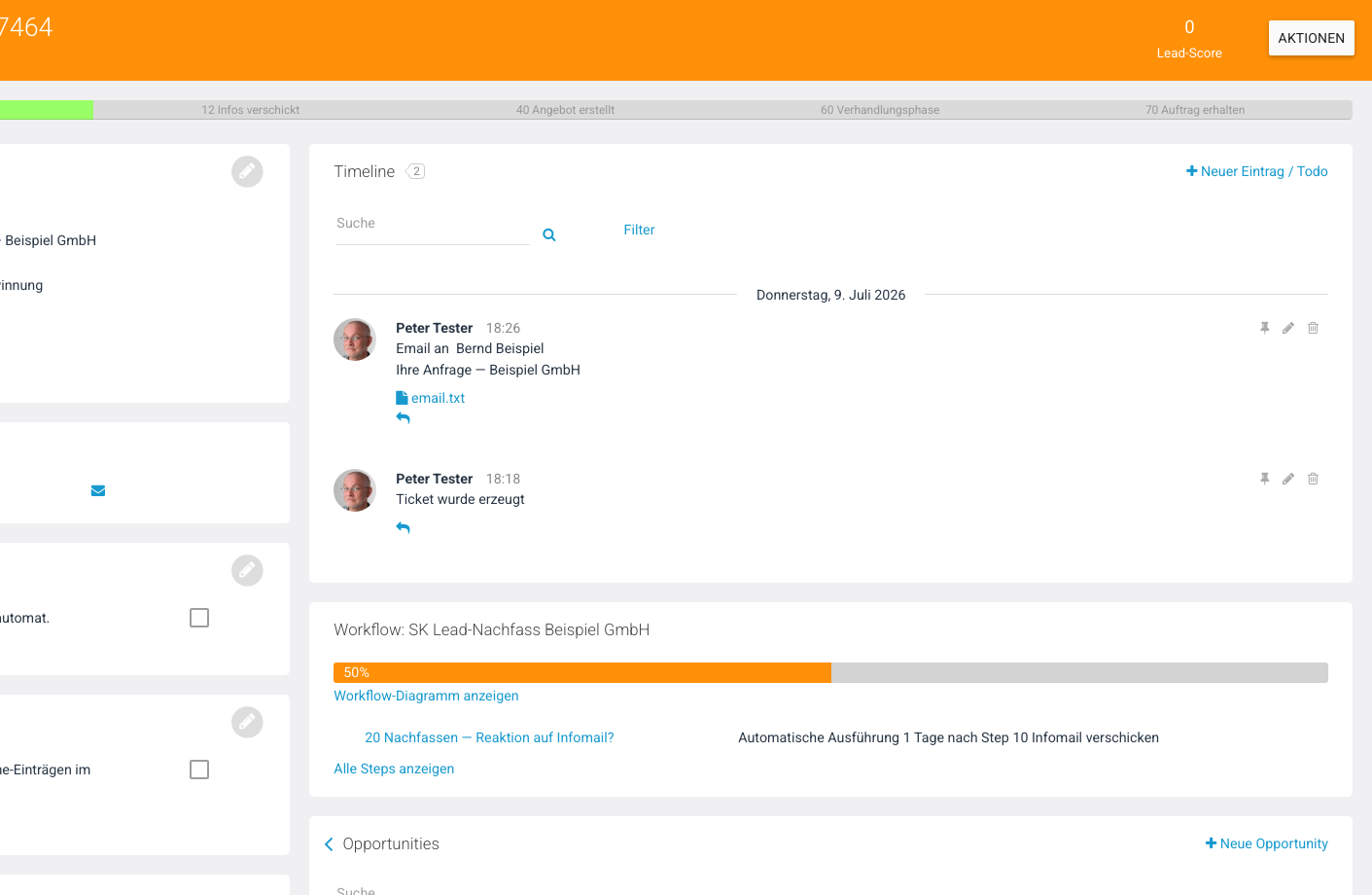Click Peter Tester avatar at 18:26

[x=355, y=340]
